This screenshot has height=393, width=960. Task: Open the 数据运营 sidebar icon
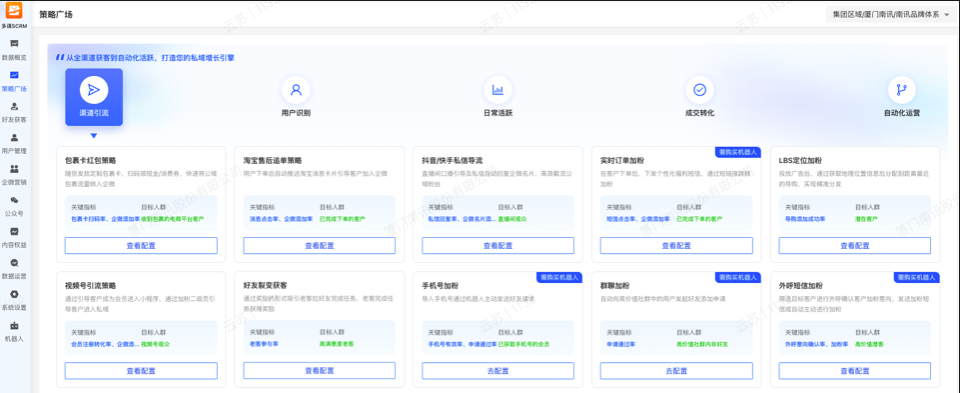[x=14, y=263]
